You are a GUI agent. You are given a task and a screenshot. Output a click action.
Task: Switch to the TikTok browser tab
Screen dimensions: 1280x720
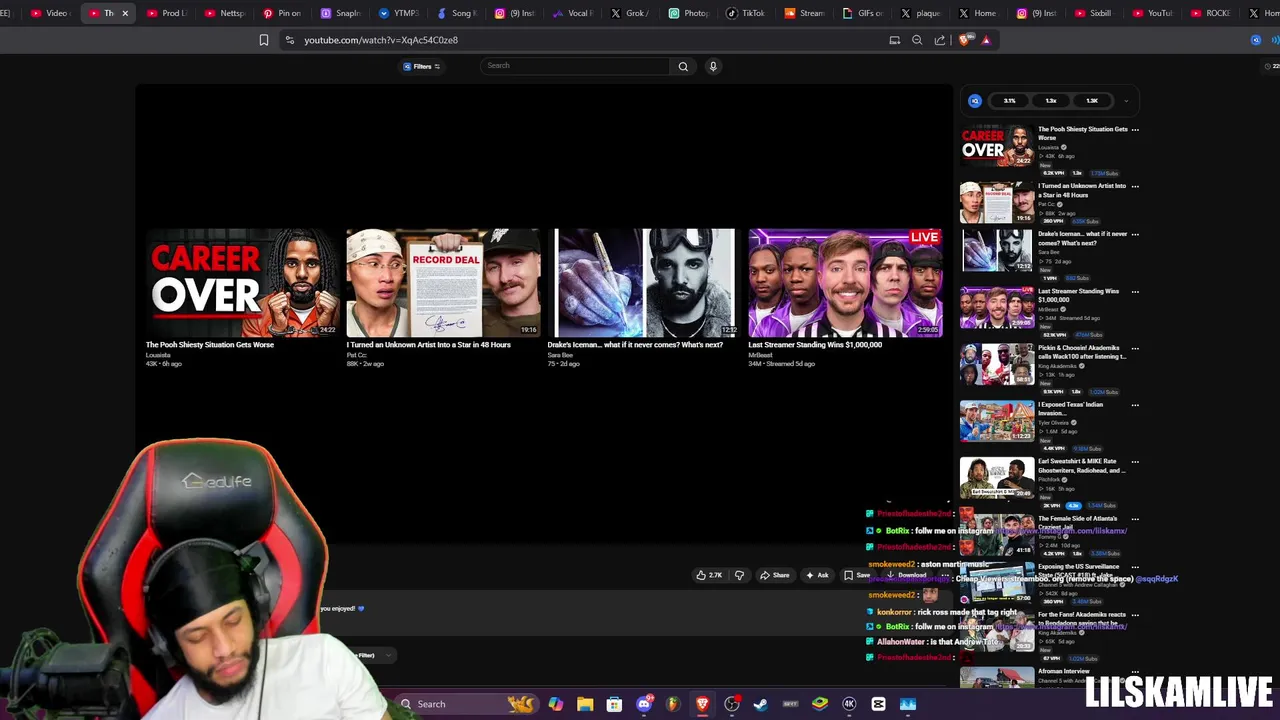[x=745, y=13]
